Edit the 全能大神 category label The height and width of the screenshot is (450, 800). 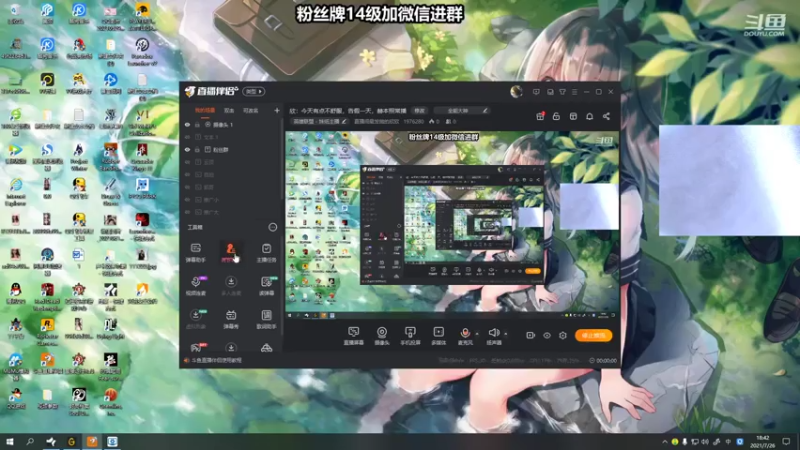click(x=462, y=110)
